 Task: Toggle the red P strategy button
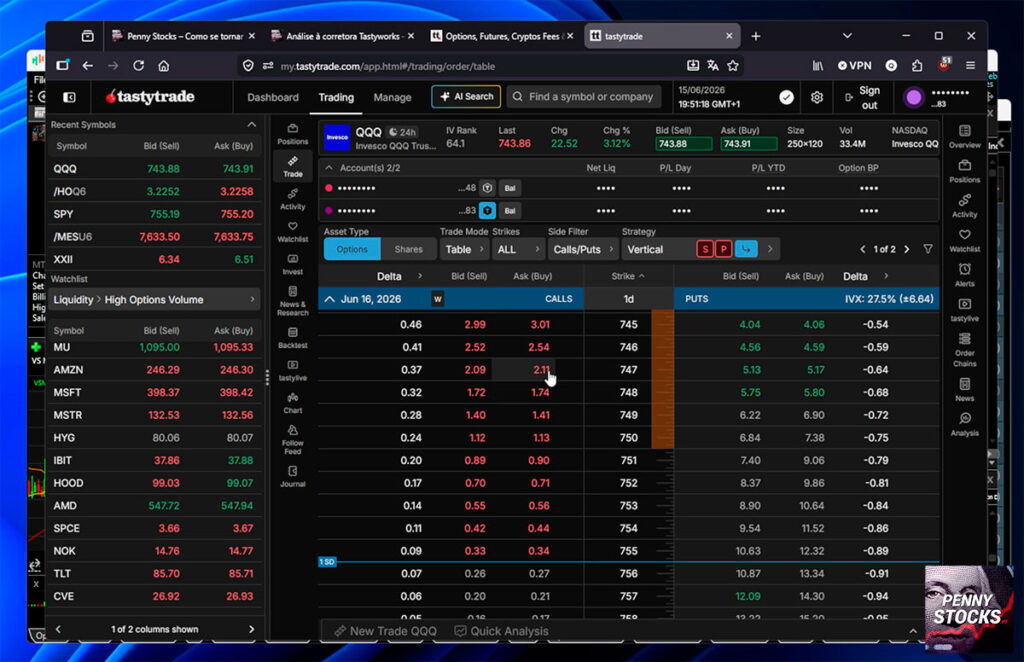(x=723, y=249)
